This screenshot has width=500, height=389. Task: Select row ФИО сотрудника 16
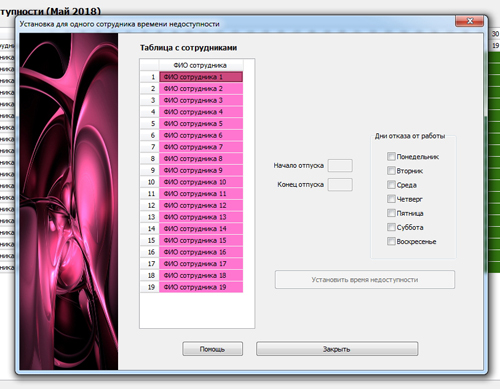201,252
